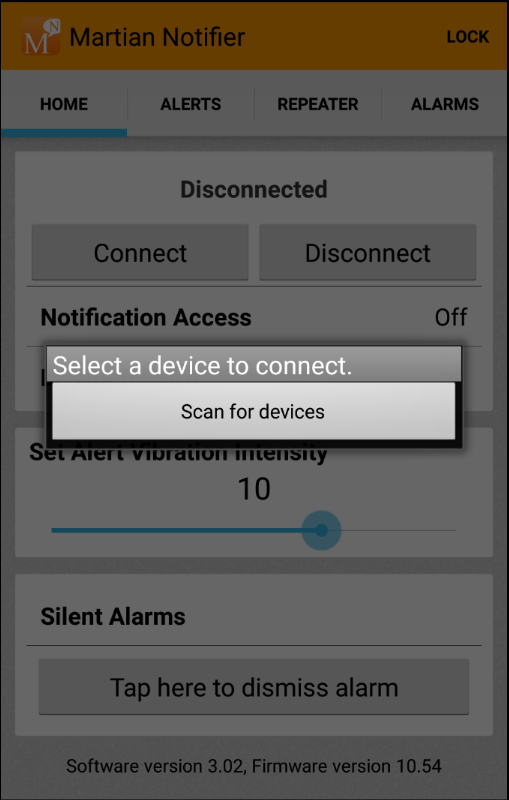Select the Notification Access label row
509x800 pixels.
254,317
